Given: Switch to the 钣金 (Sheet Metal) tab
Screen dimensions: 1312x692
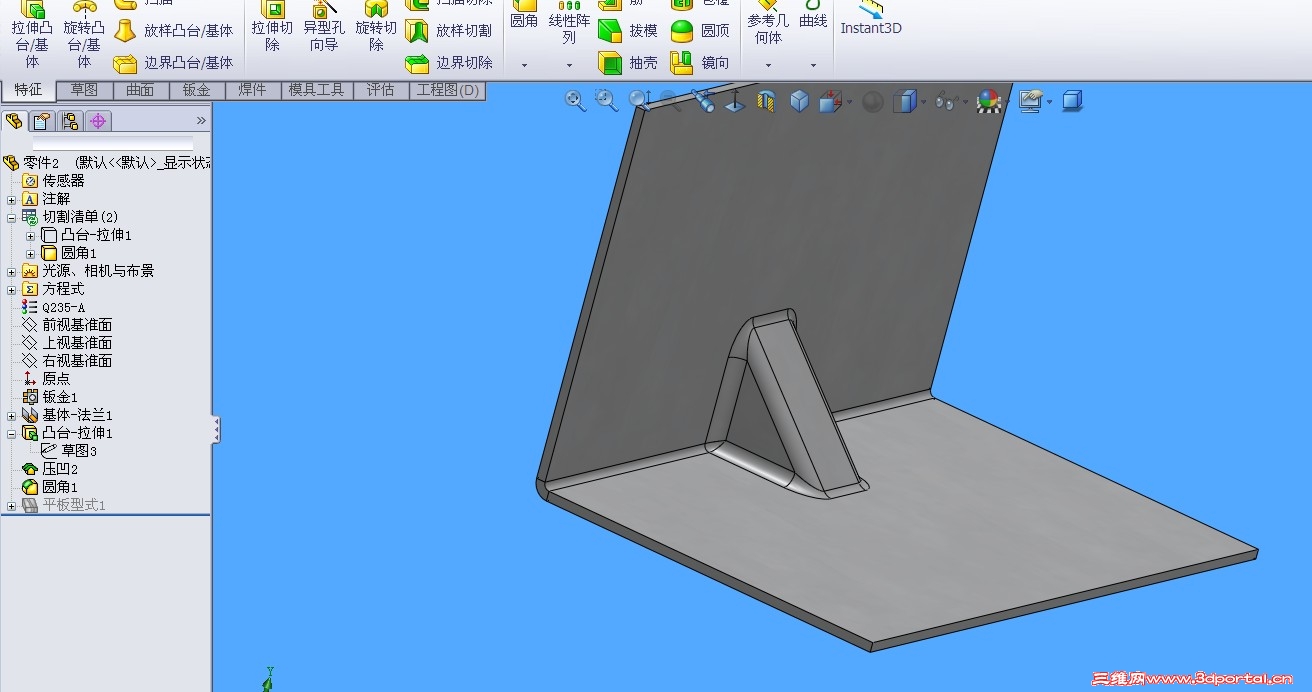Looking at the screenshot, I should [x=196, y=90].
